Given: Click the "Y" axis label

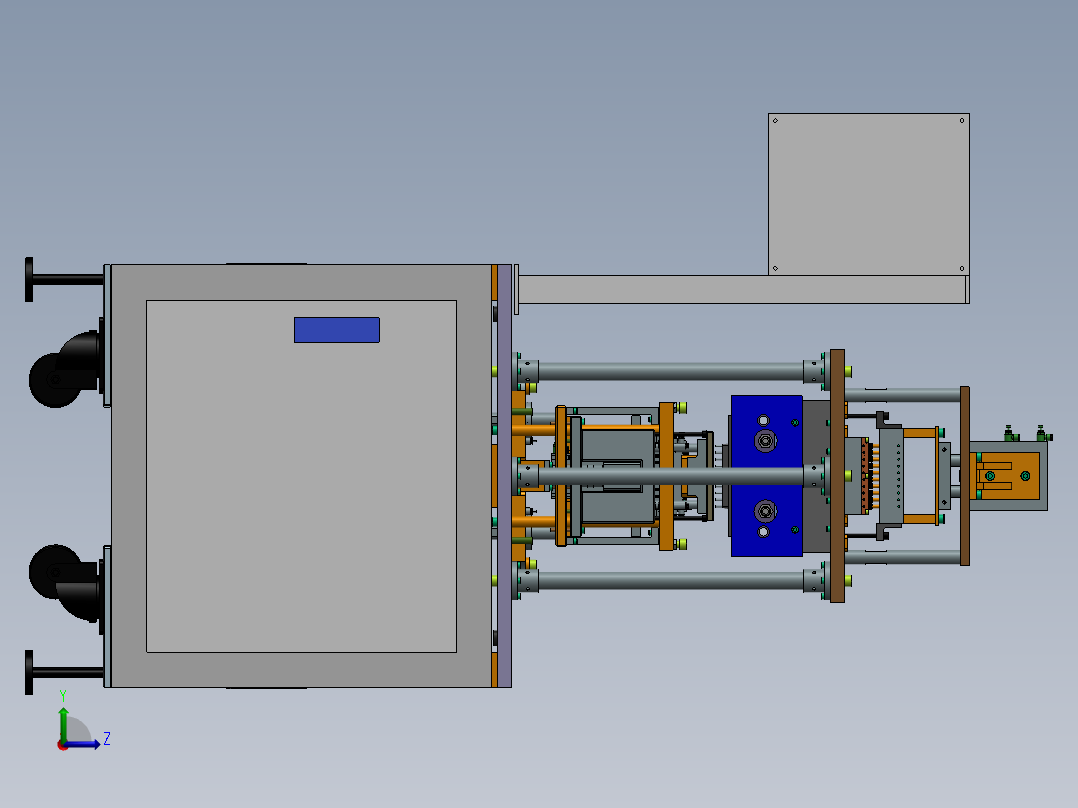Looking at the screenshot, I should 63,696.
